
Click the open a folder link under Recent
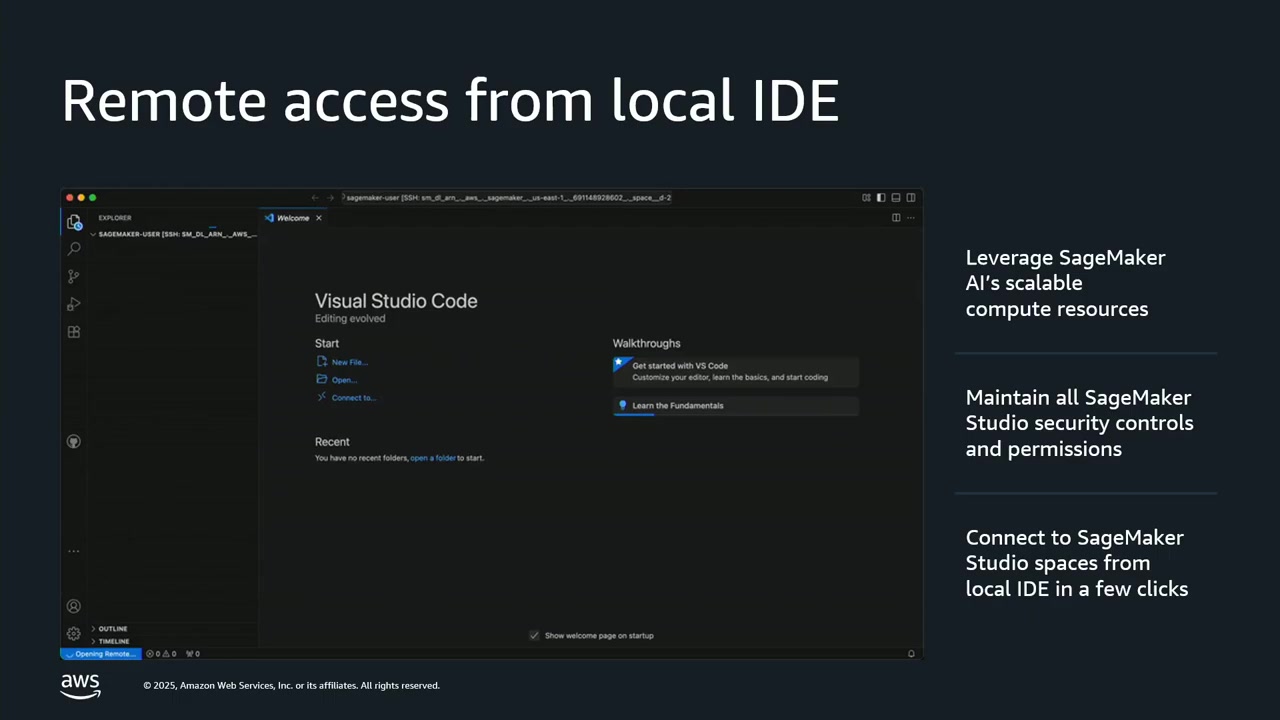pyautogui.click(x=433, y=457)
